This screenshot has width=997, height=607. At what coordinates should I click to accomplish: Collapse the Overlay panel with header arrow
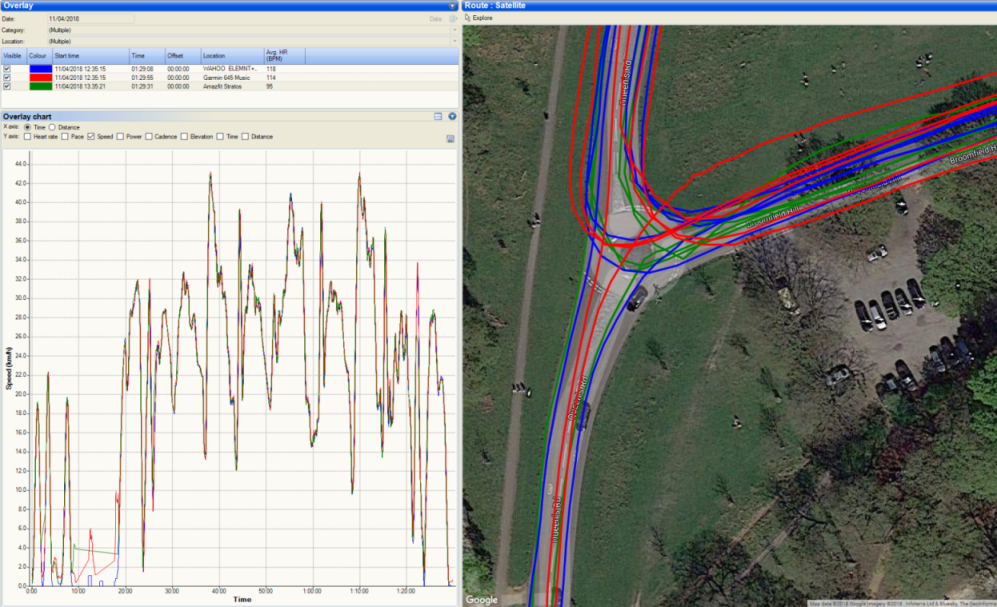click(453, 5)
